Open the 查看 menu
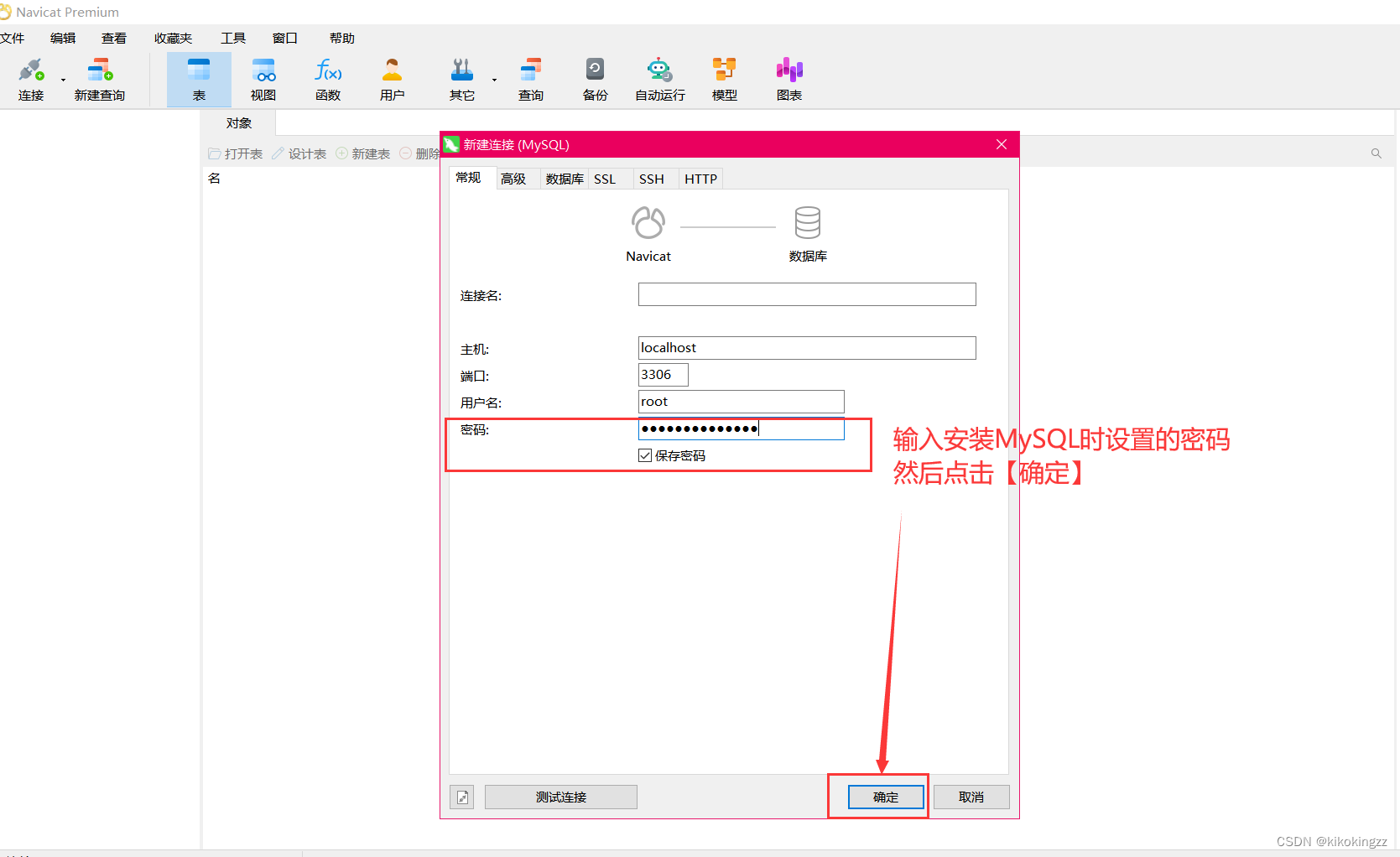 pos(114,38)
